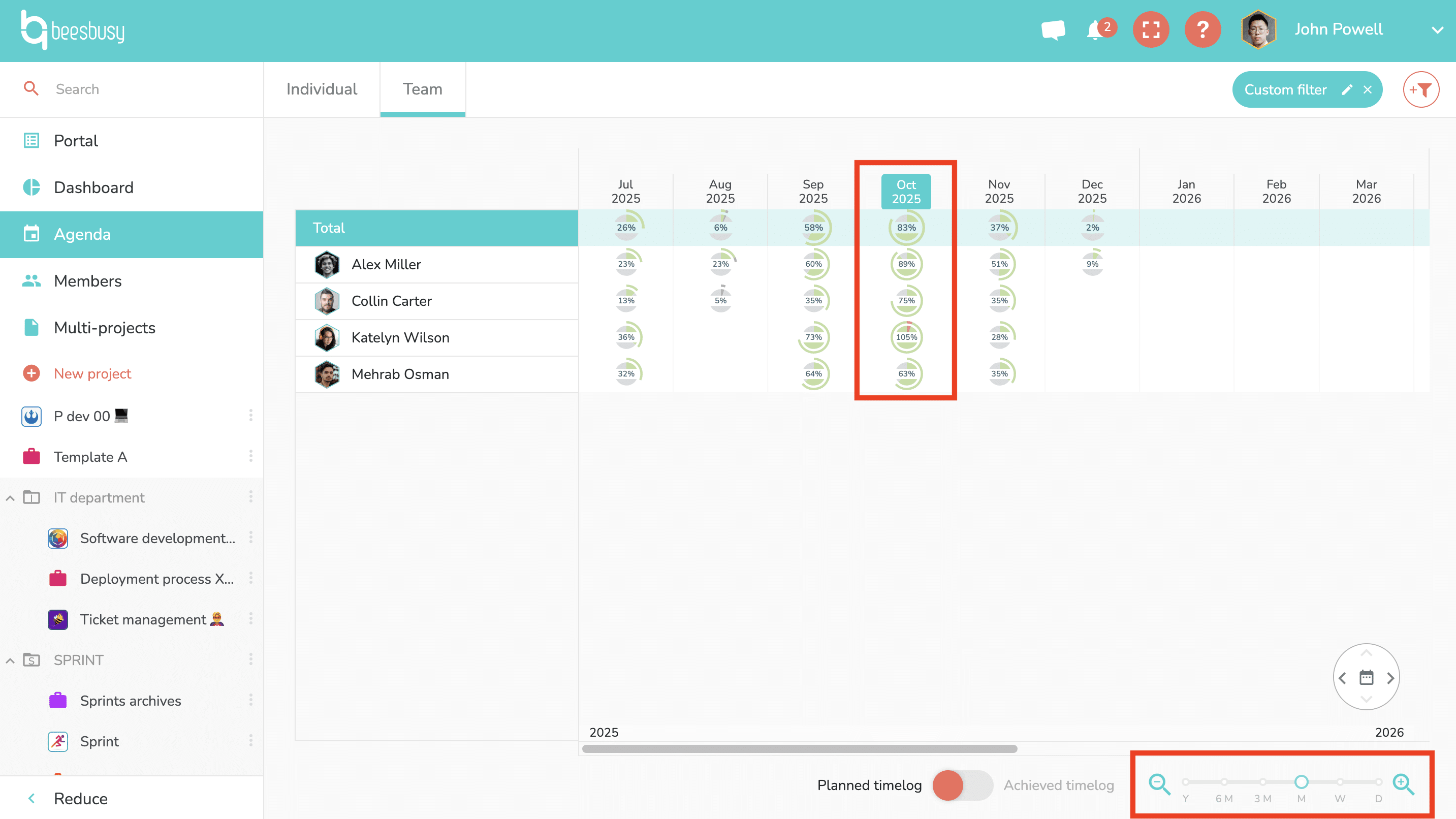Open Members in the sidebar
Screen dimensions: 1456x819
coord(87,281)
